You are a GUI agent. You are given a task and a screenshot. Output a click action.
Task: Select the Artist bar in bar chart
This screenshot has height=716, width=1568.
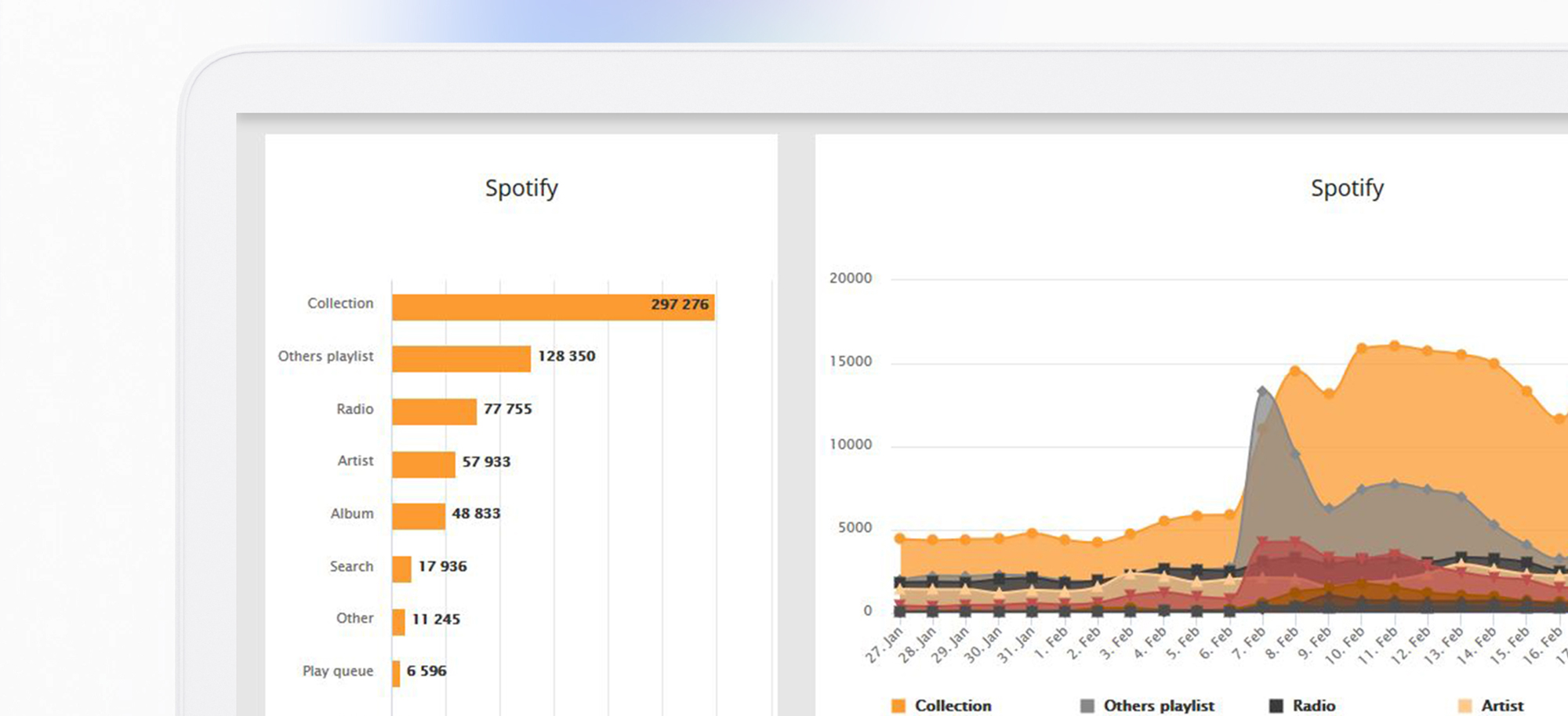tap(423, 464)
